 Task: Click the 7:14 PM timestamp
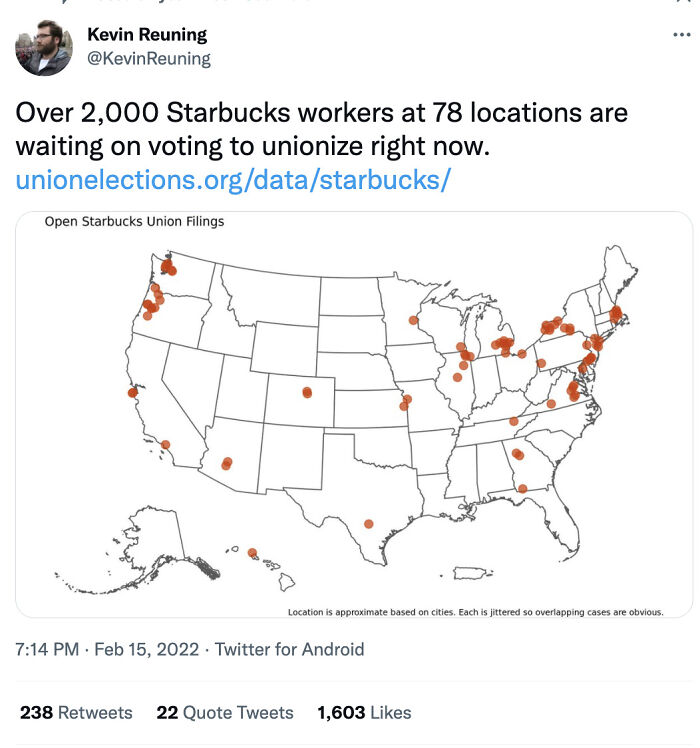[47, 649]
